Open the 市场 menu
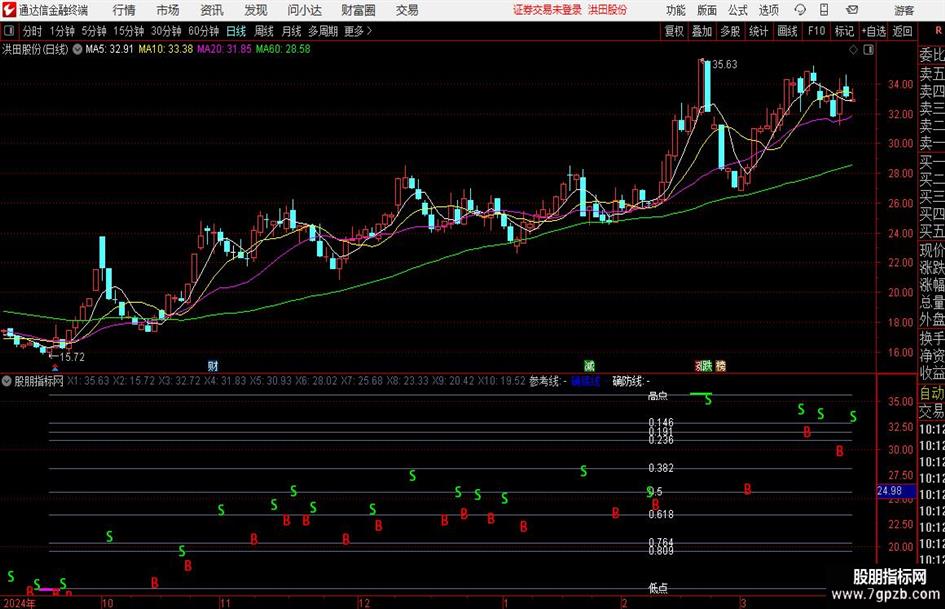The height and width of the screenshot is (609, 945). pyautogui.click(x=168, y=10)
